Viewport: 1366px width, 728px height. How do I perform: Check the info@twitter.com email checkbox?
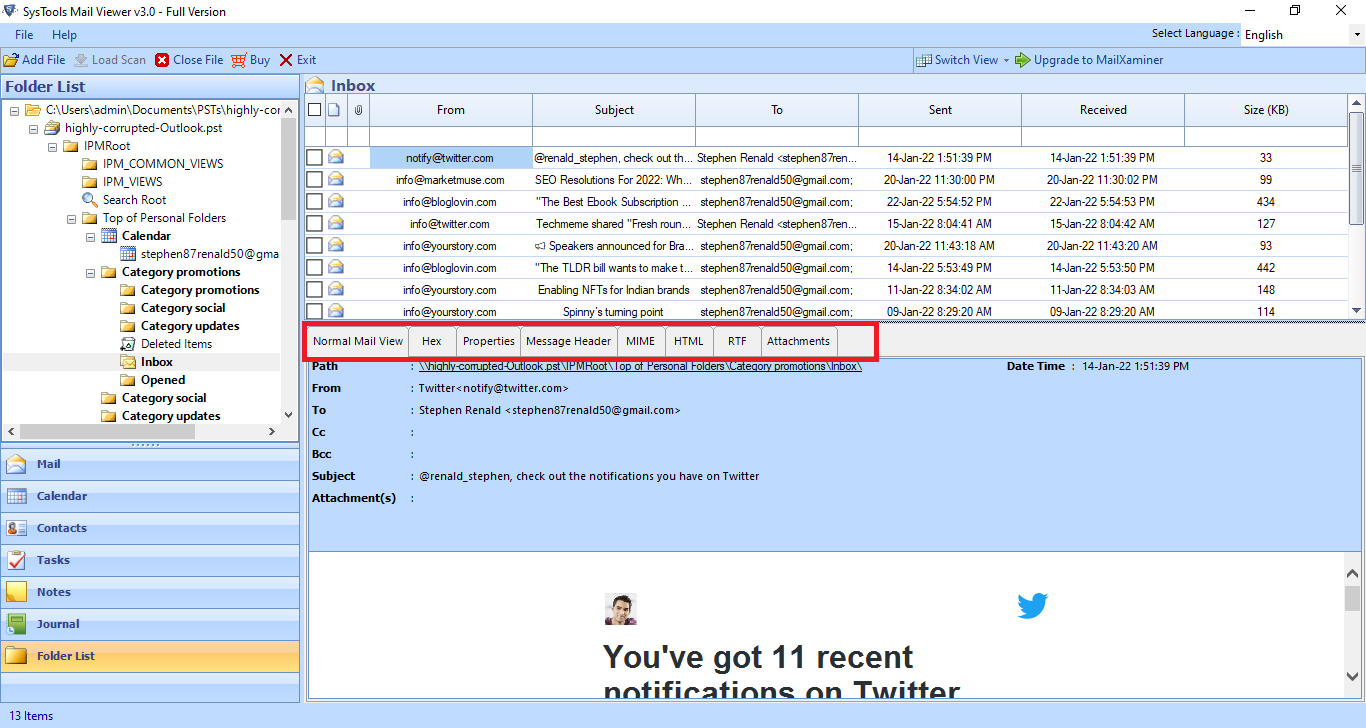point(315,224)
